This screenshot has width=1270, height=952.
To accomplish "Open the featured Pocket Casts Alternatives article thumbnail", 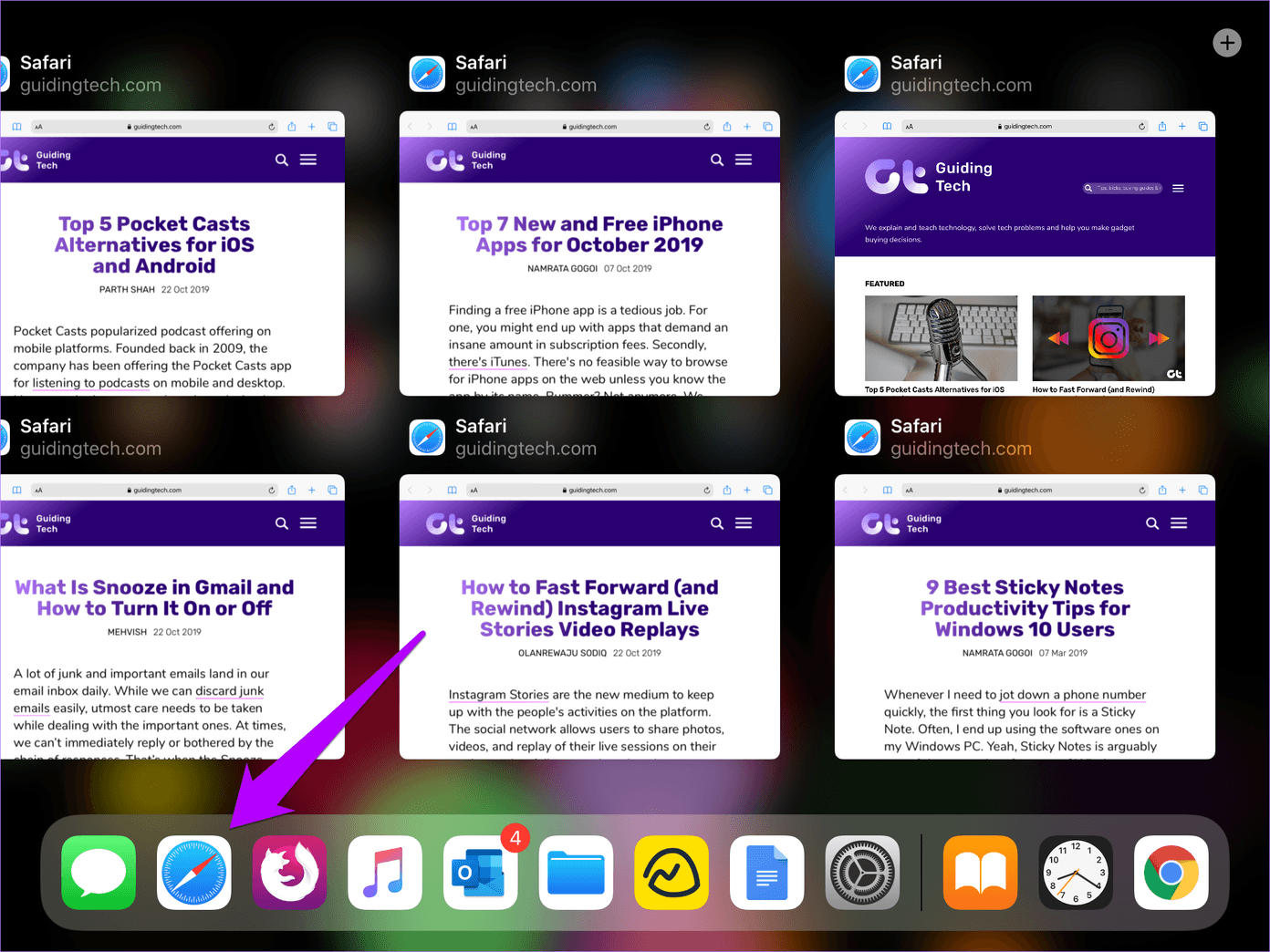I will [x=941, y=338].
